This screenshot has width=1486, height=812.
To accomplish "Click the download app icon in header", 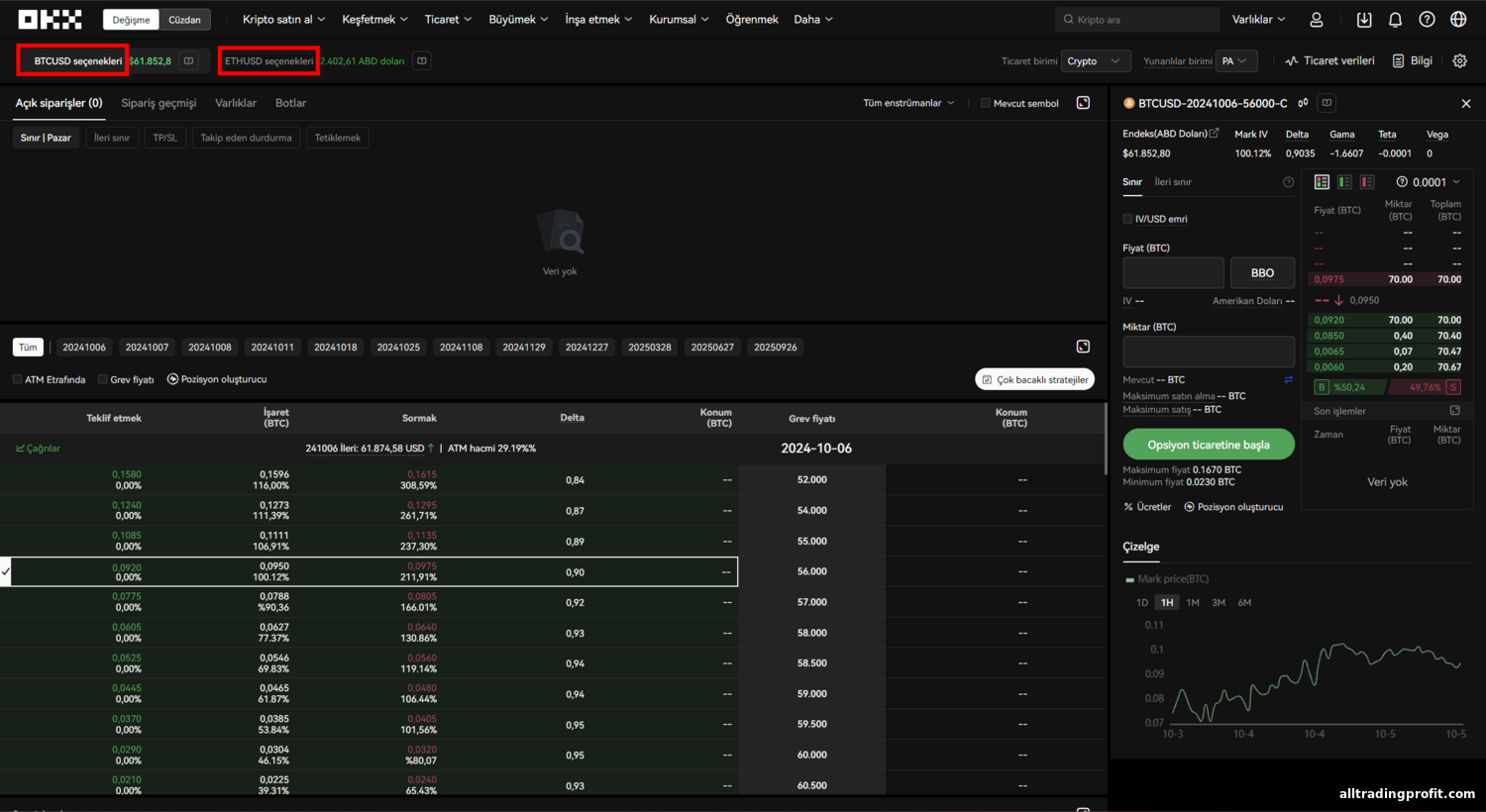I will click(1364, 19).
